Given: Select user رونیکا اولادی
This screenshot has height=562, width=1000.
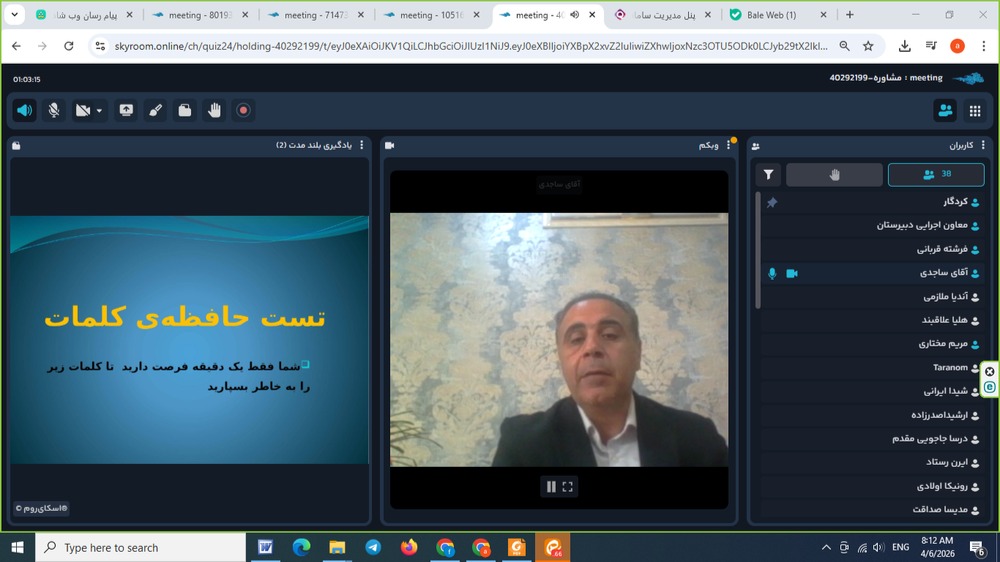Looking at the screenshot, I should point(873,486).
